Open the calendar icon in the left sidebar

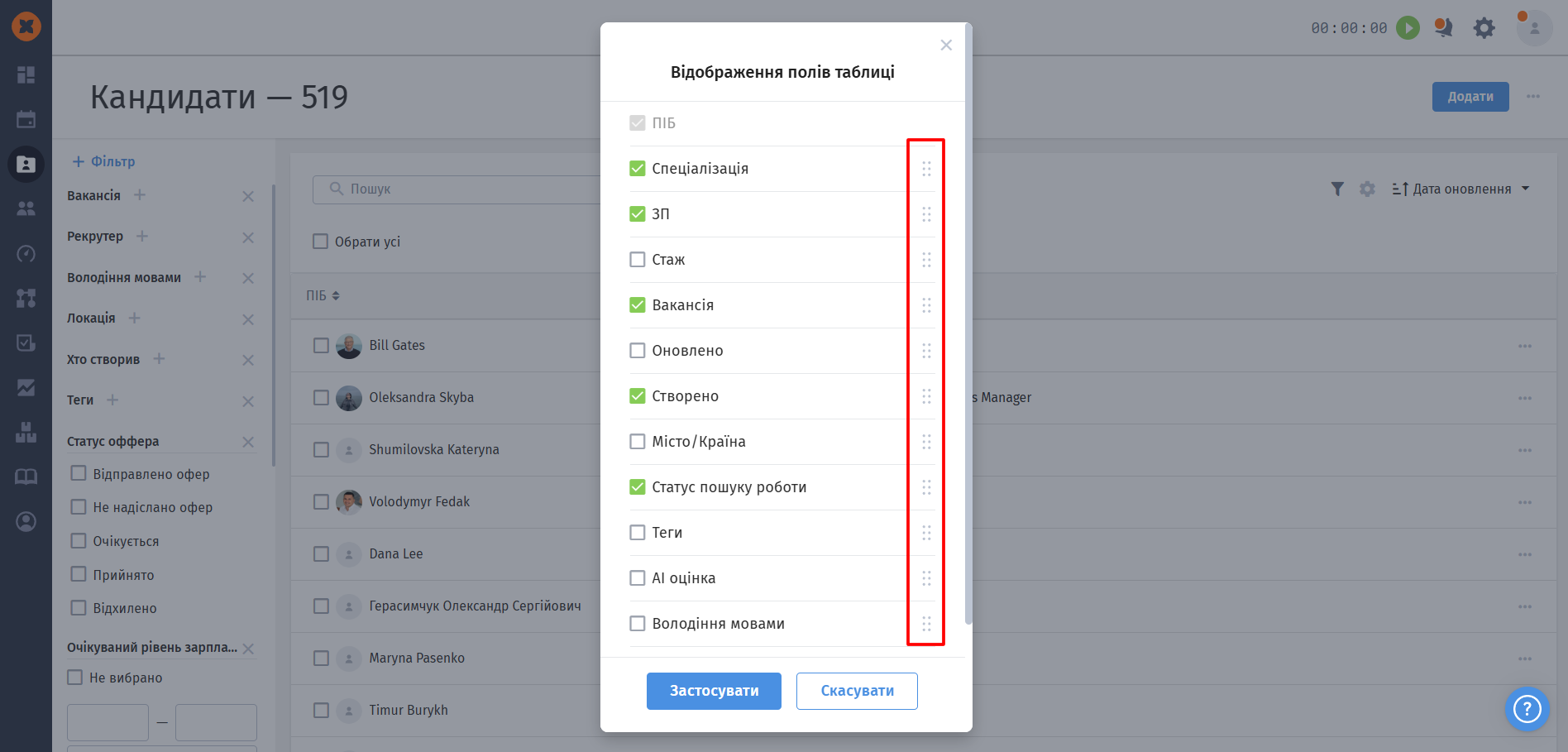tap(26, 119)
